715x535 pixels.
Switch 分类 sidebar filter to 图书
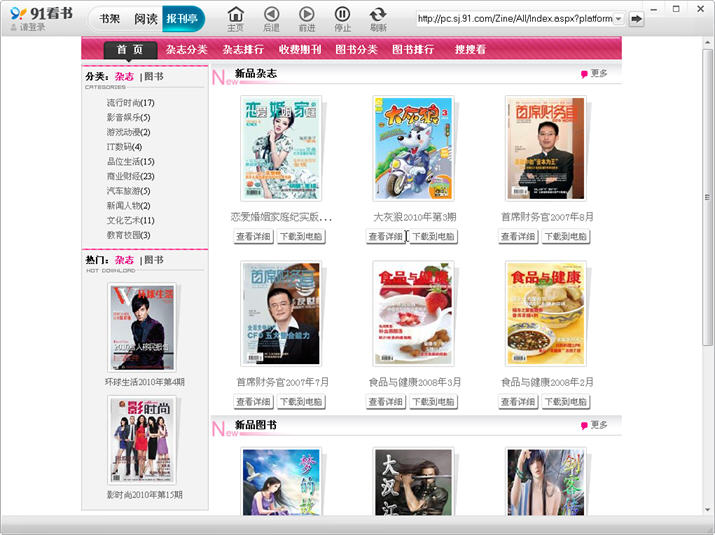click(154, 76)
